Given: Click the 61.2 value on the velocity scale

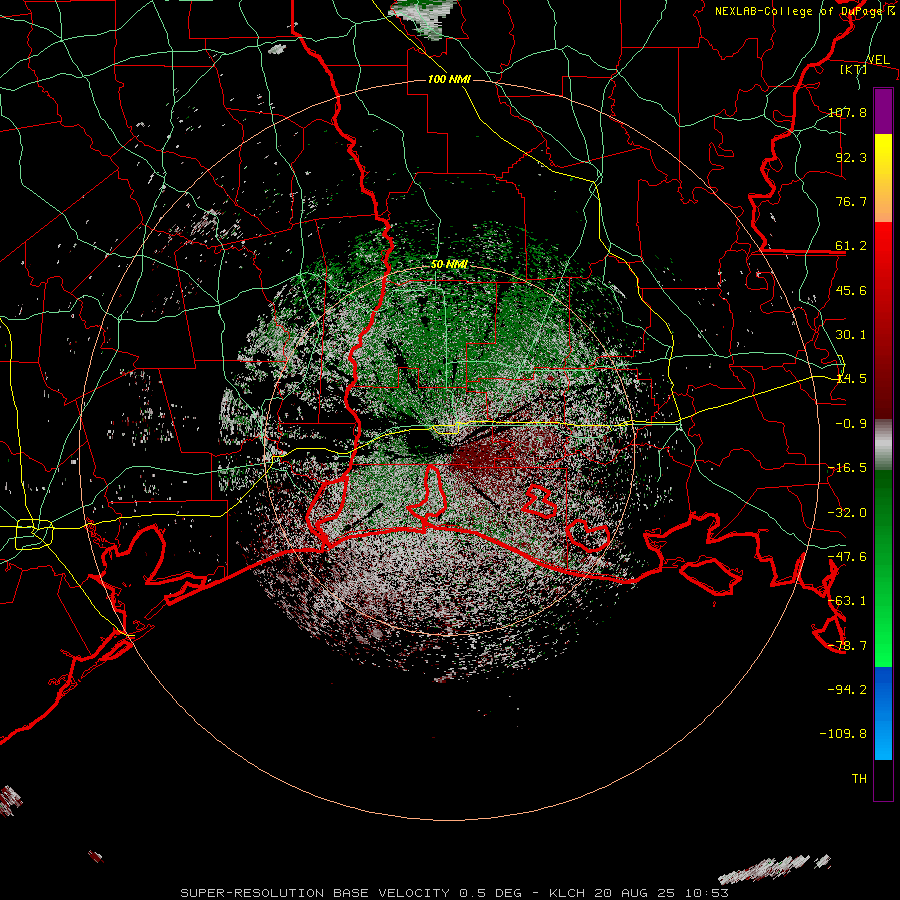Looking at the screenshot, I should click(x=851, y=246).
